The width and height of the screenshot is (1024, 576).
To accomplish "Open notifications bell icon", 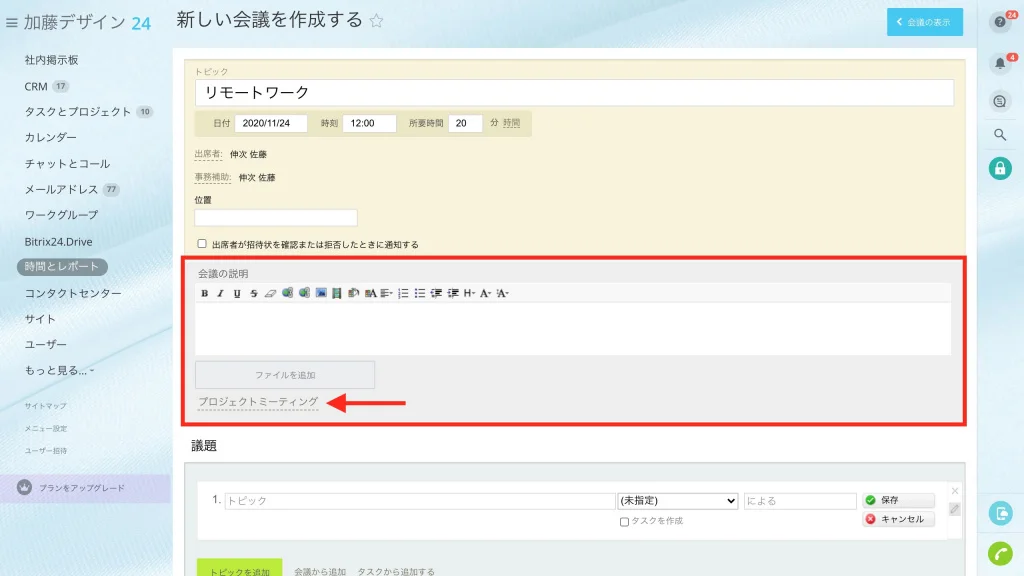I will [1000, 63].
